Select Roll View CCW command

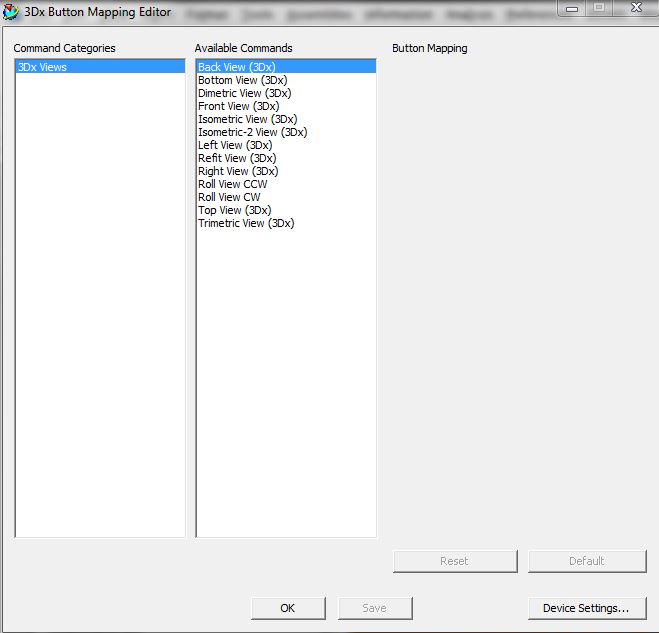pyautogui.click(x=286, y=184)
